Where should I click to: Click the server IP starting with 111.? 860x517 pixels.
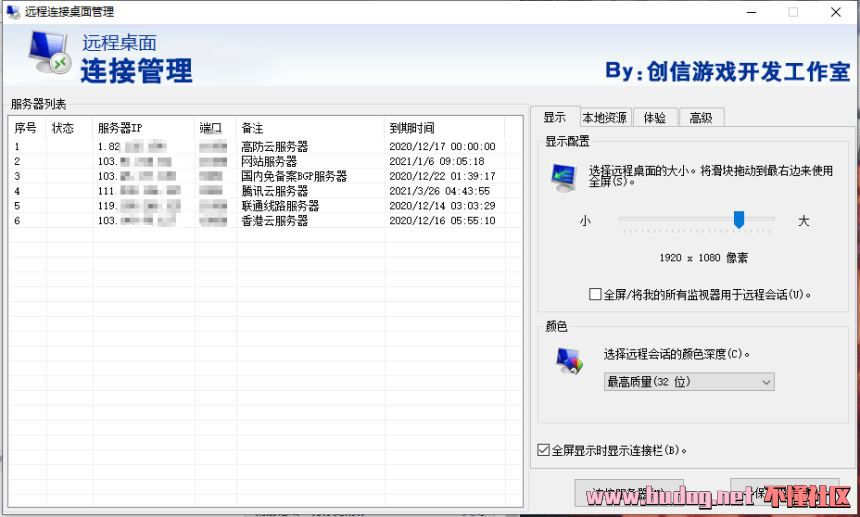coord(139,191)
